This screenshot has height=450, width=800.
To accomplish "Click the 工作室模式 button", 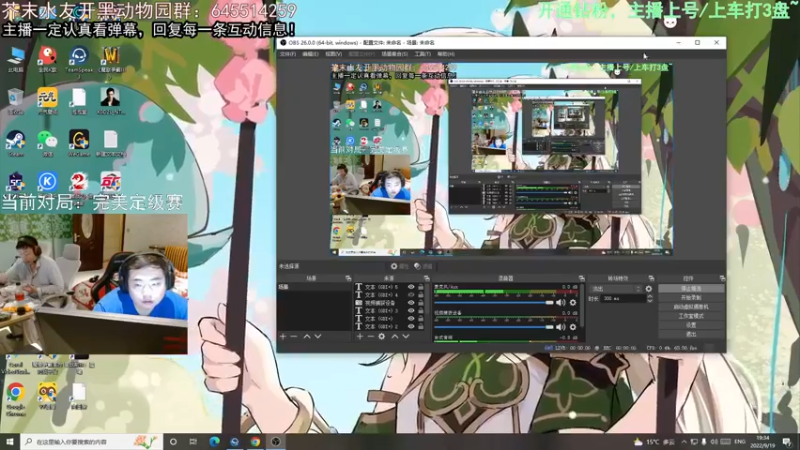I will pos(691,316).
